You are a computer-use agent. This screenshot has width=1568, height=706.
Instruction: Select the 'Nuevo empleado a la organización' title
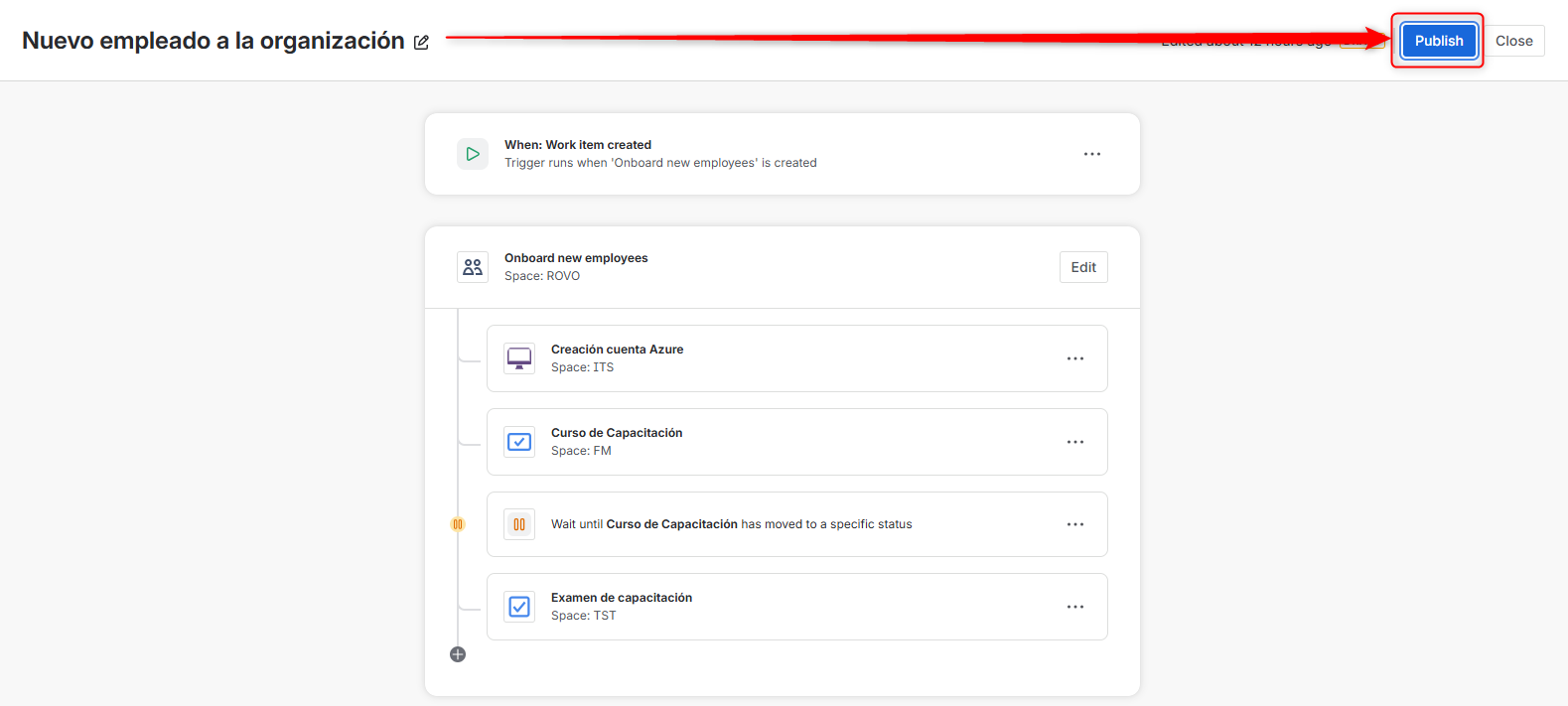(x=213, y=41)
